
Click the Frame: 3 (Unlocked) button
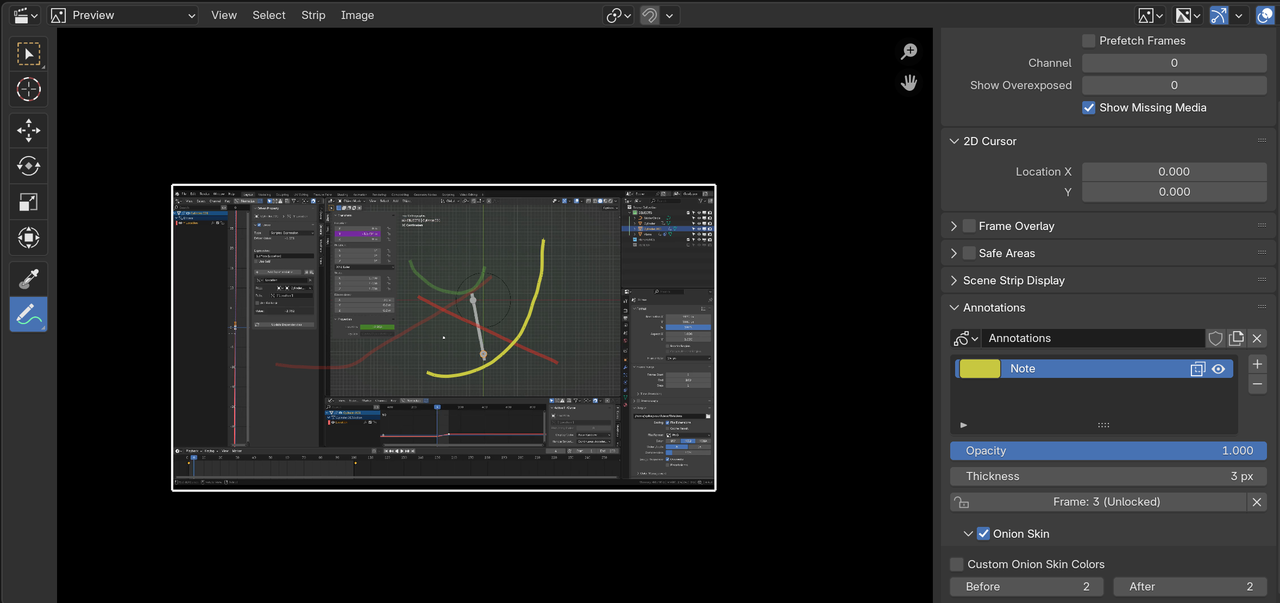pos(1105,502)
